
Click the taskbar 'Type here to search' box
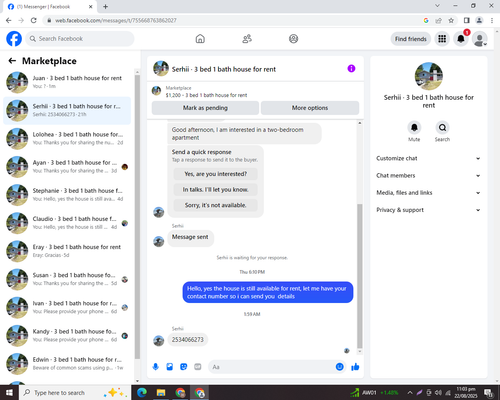(75, 393)
